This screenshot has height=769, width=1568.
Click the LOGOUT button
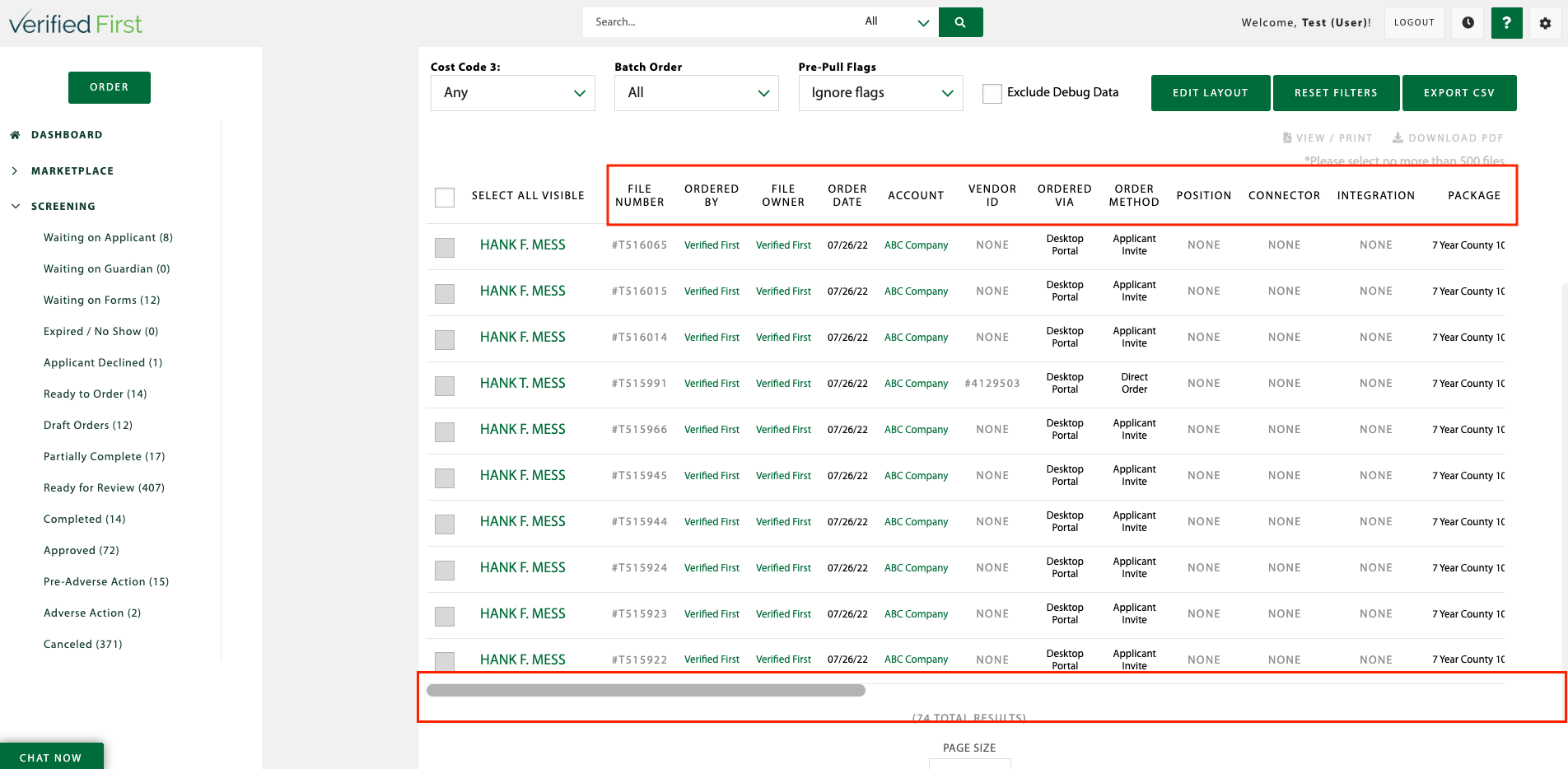1414,23
